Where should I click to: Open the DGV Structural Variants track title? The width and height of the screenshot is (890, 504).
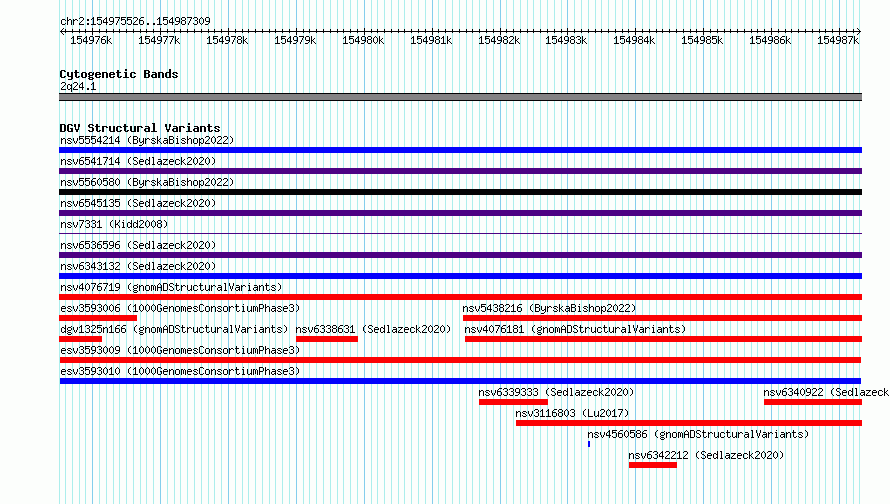tap(140, 128)
